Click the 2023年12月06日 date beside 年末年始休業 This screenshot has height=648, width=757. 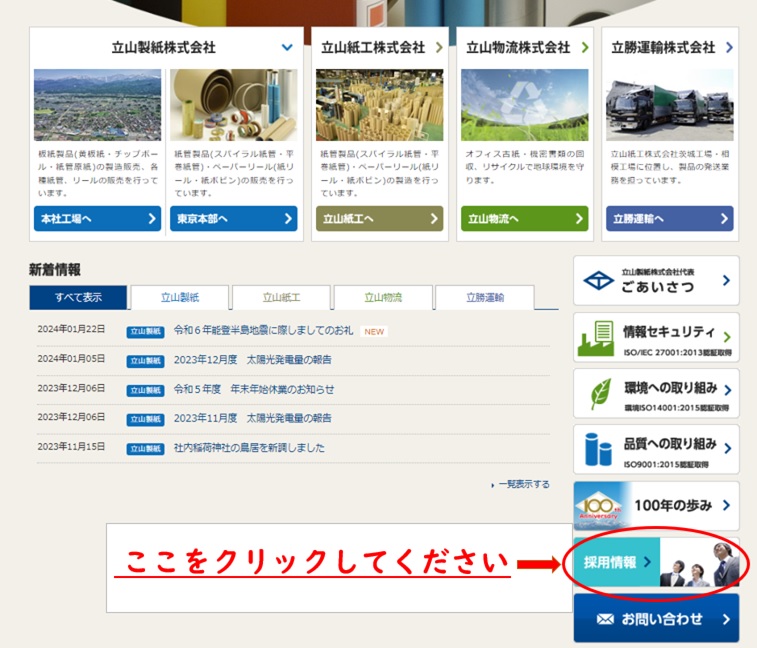71,388
